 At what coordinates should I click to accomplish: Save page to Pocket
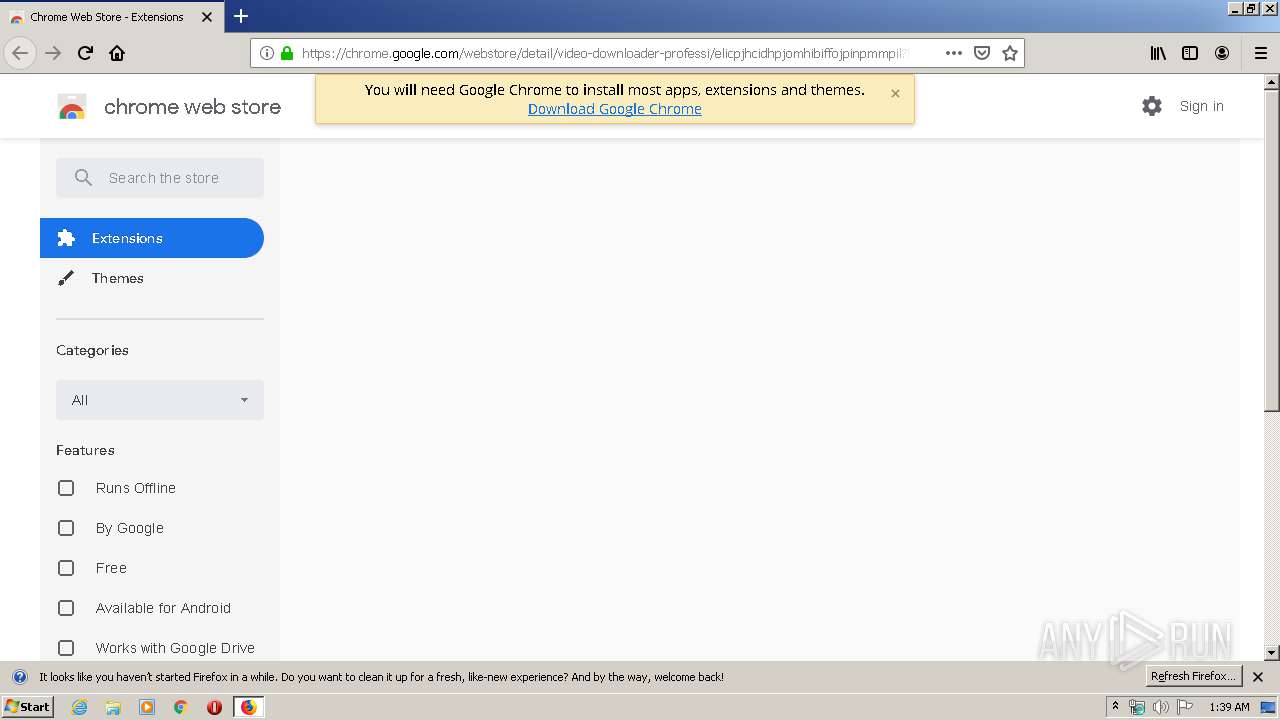click(982, 53)
